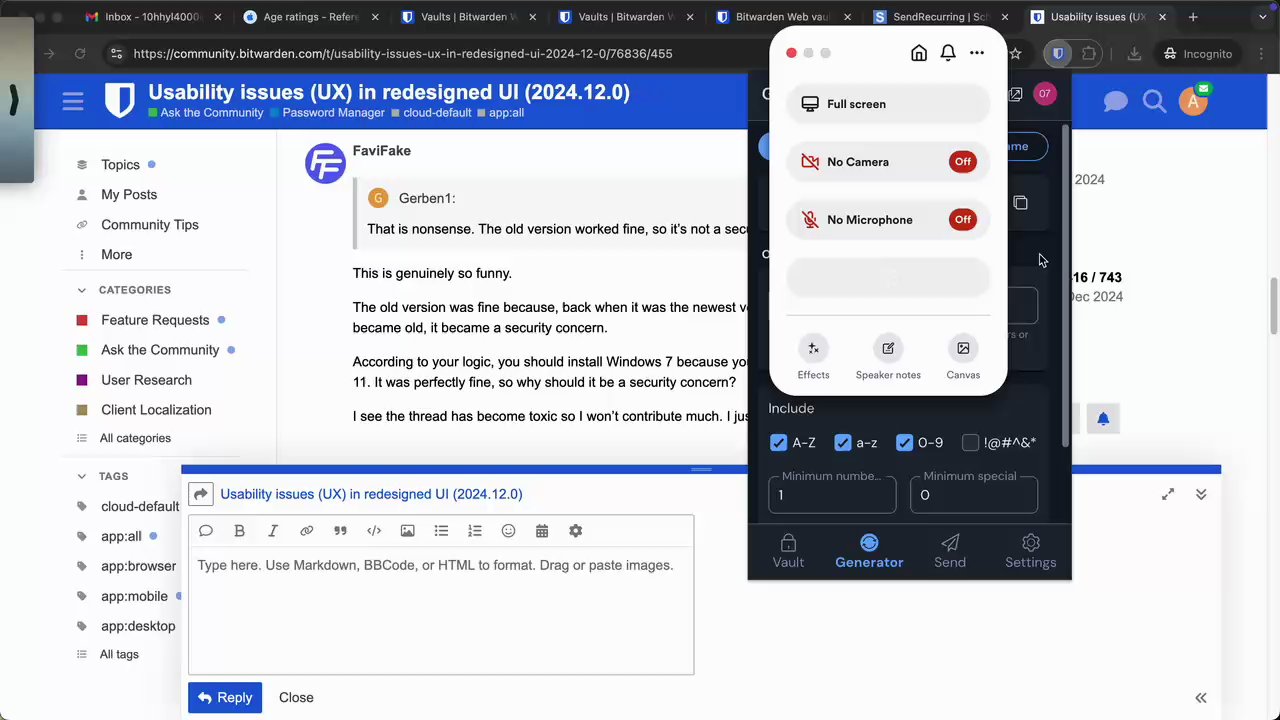The width and height of the screenshot is (1280, 720).
Task: Click the Bitwarden pop-out window icon
Action: coord(1015,94)
